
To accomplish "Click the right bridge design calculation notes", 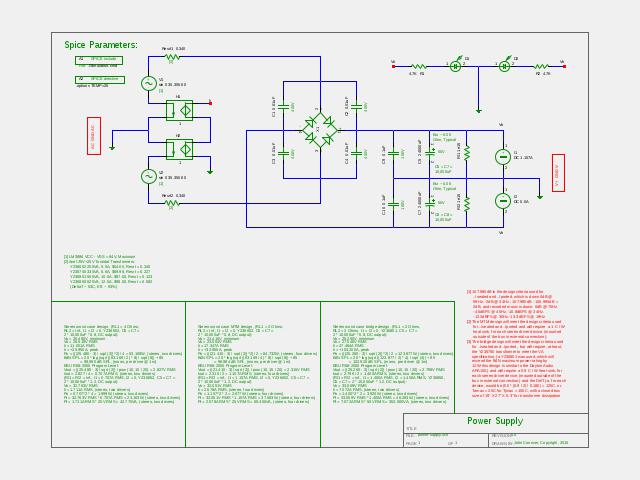I will coord(393,364).
